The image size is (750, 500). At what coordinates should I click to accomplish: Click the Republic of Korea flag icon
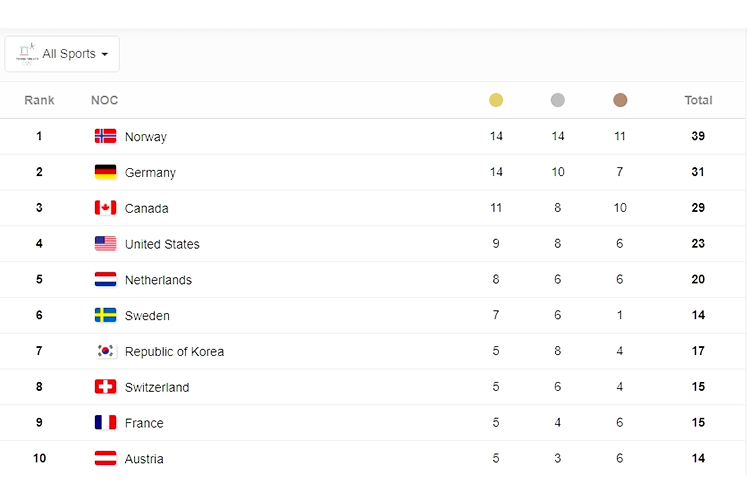(x=105, y=351)
